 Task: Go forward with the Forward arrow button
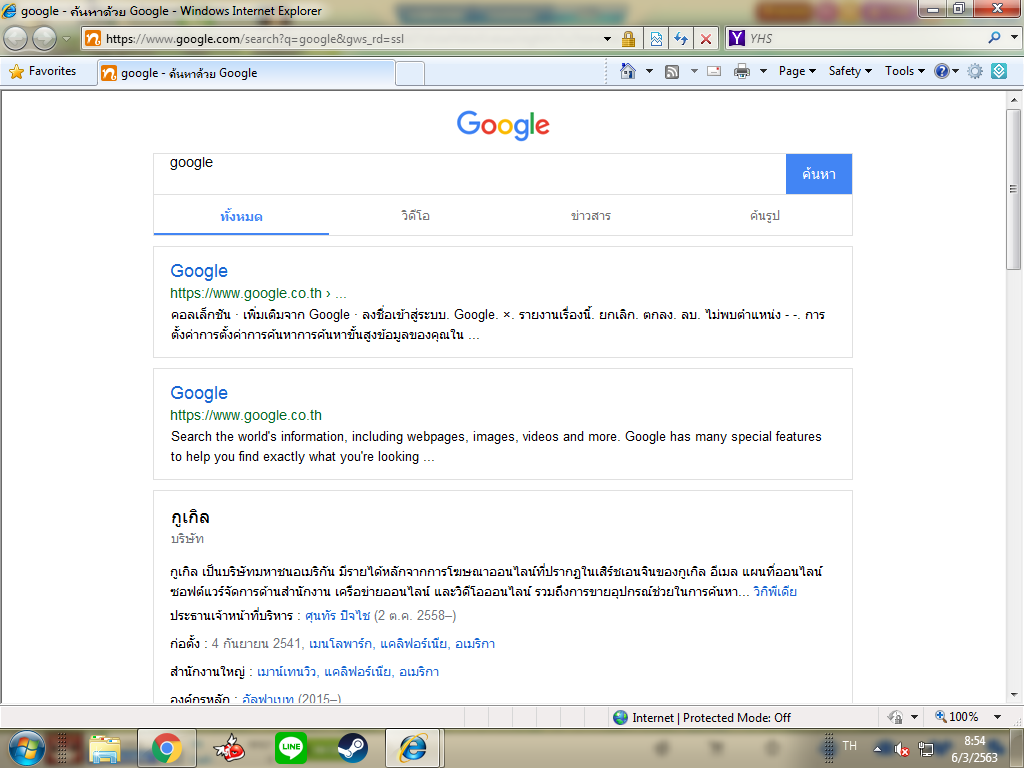(44, 39)
